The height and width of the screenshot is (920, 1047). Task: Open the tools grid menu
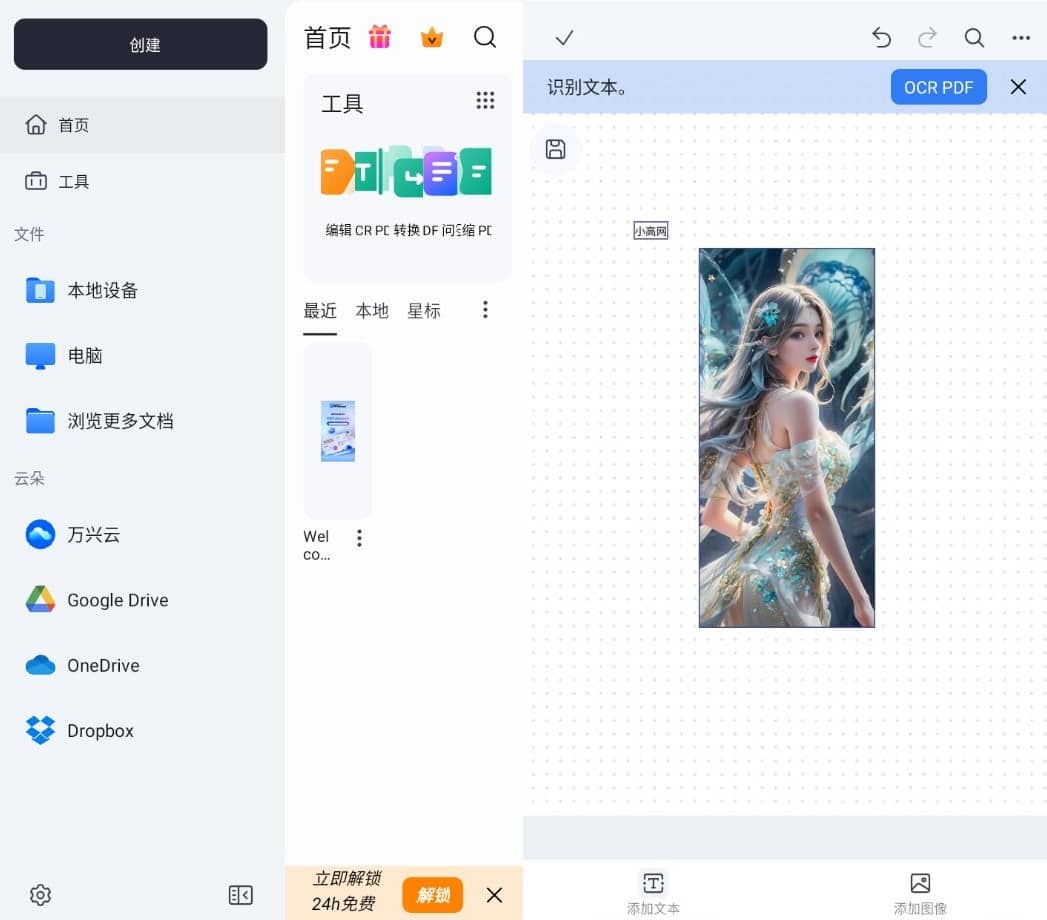[x=485, y=100]
